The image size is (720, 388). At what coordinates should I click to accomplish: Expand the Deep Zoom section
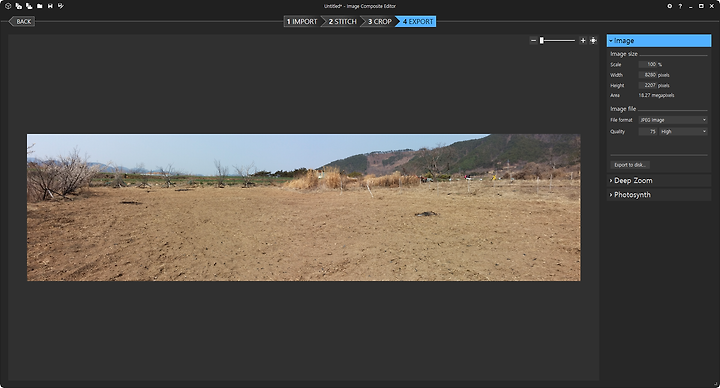(659, 180)
